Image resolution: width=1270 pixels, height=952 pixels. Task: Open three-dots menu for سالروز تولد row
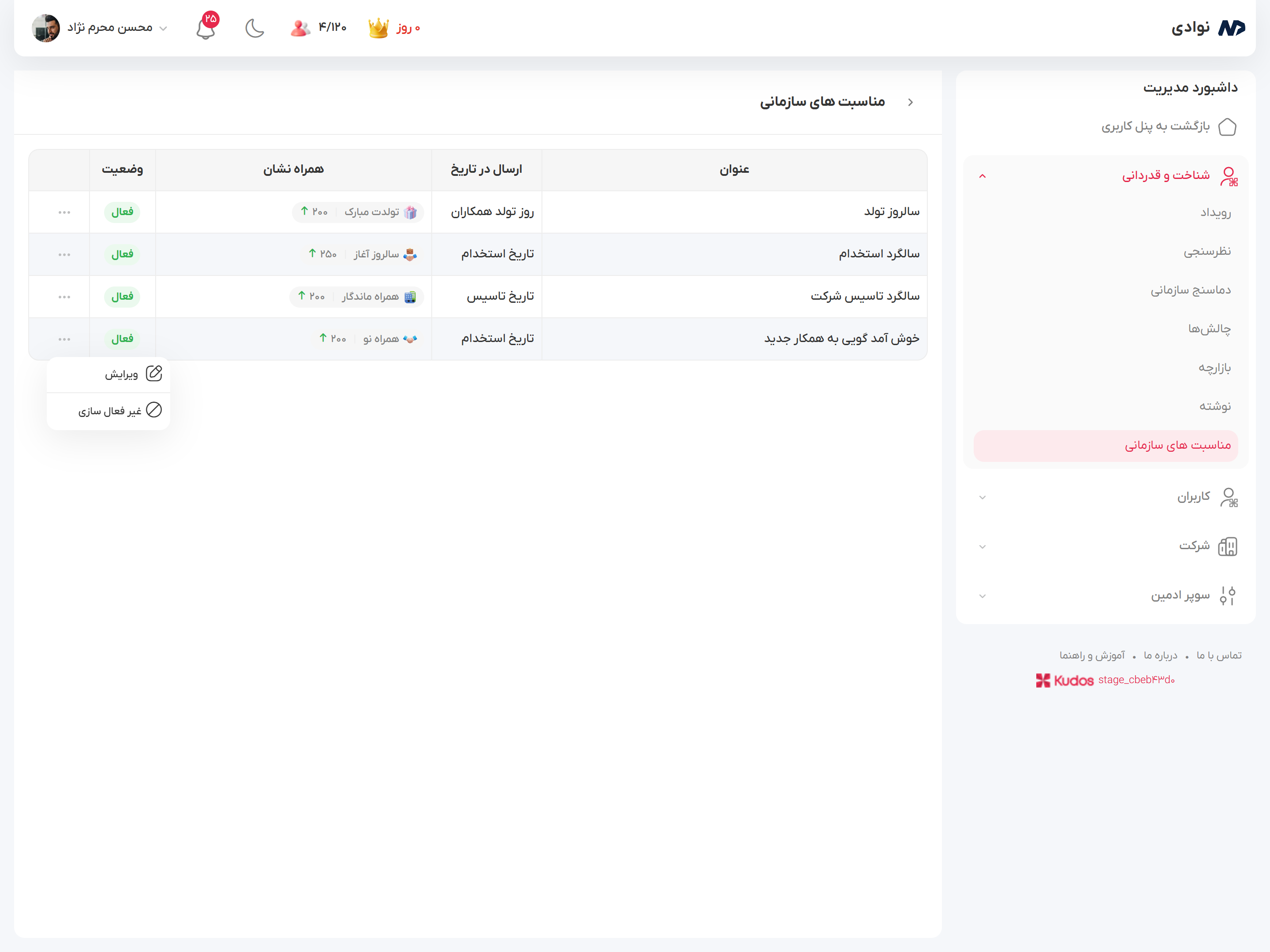[64, 212]
